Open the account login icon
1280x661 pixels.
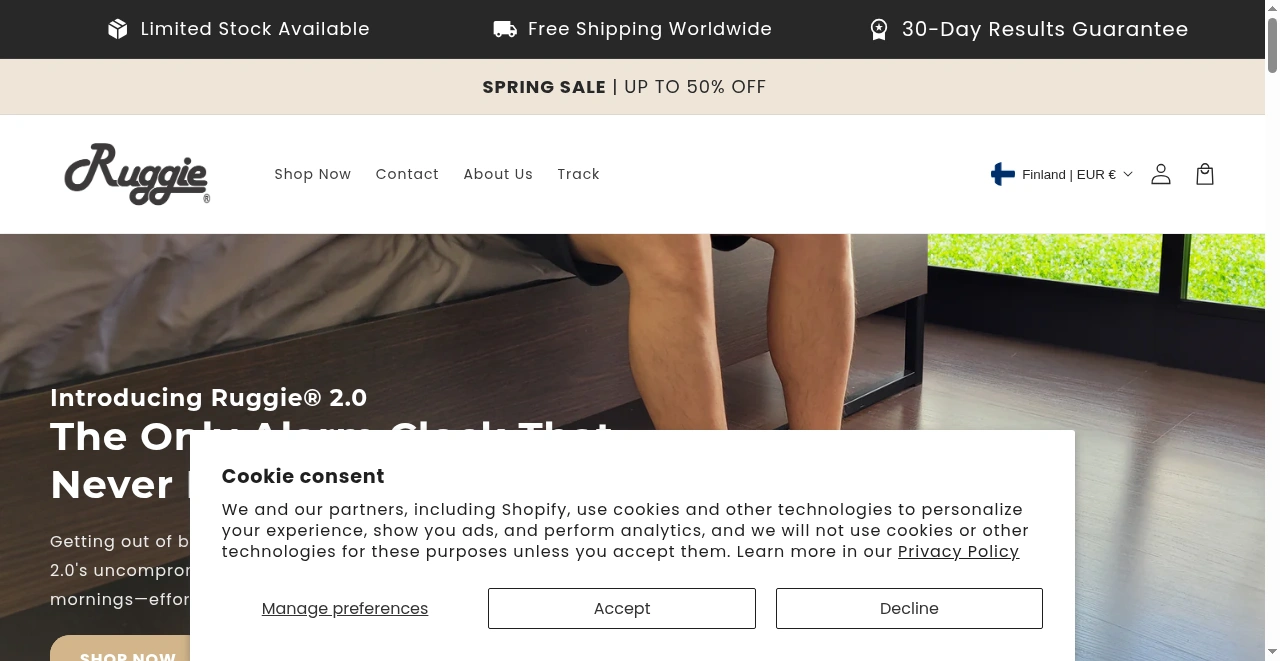[x=1160, y=174]
